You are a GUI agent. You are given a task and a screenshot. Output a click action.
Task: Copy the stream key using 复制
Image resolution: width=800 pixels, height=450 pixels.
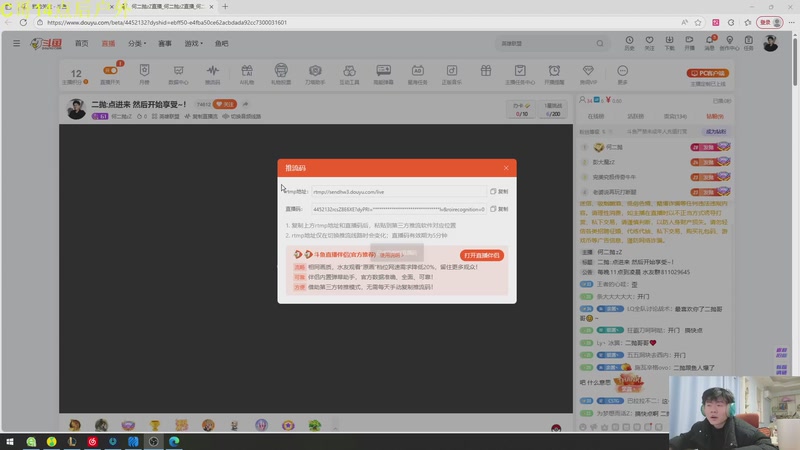(x=499, y=209)
